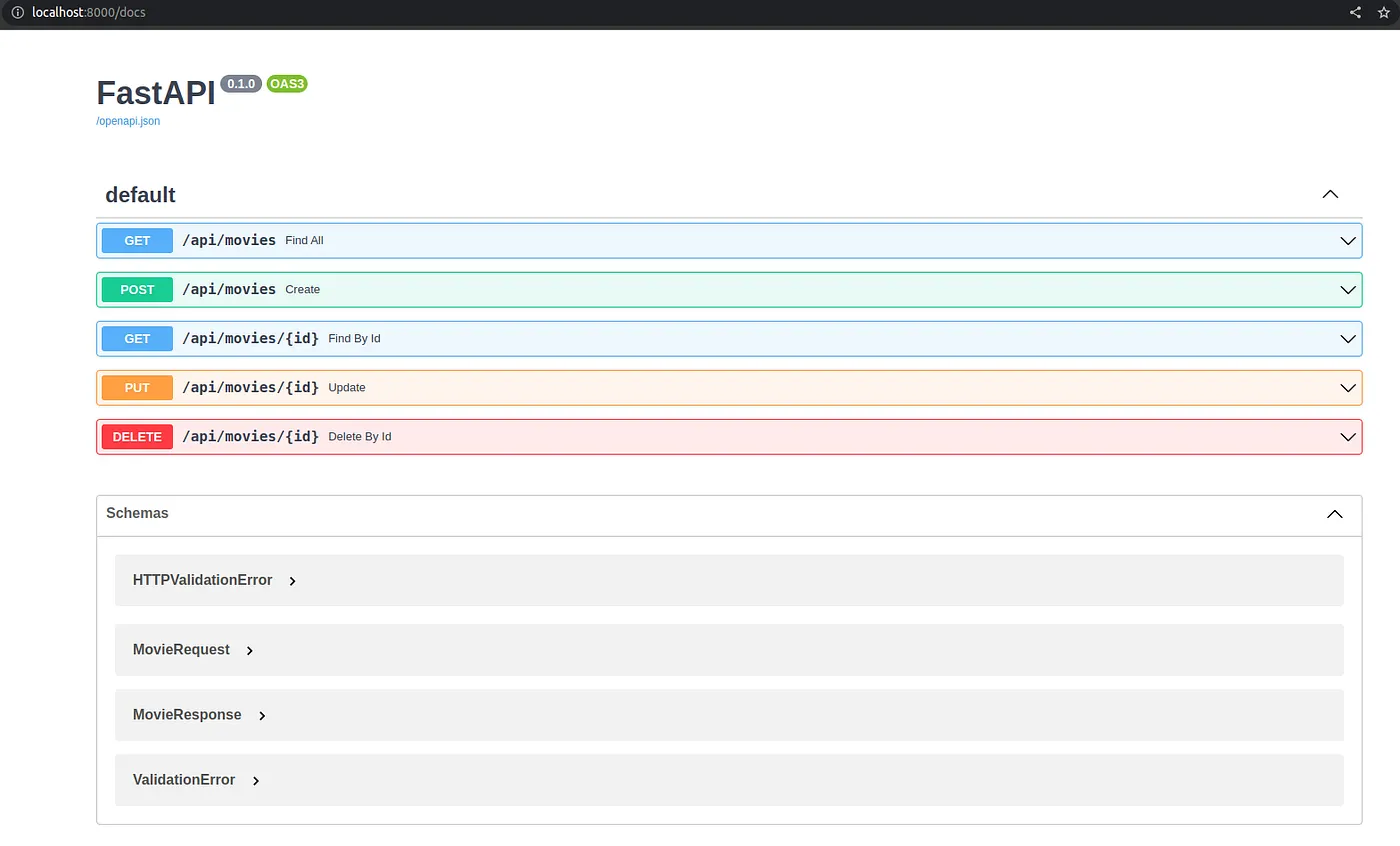Viewport: 1400px width, 846px height.
Task: Click the default tag heading
Action: click(140, 195)
